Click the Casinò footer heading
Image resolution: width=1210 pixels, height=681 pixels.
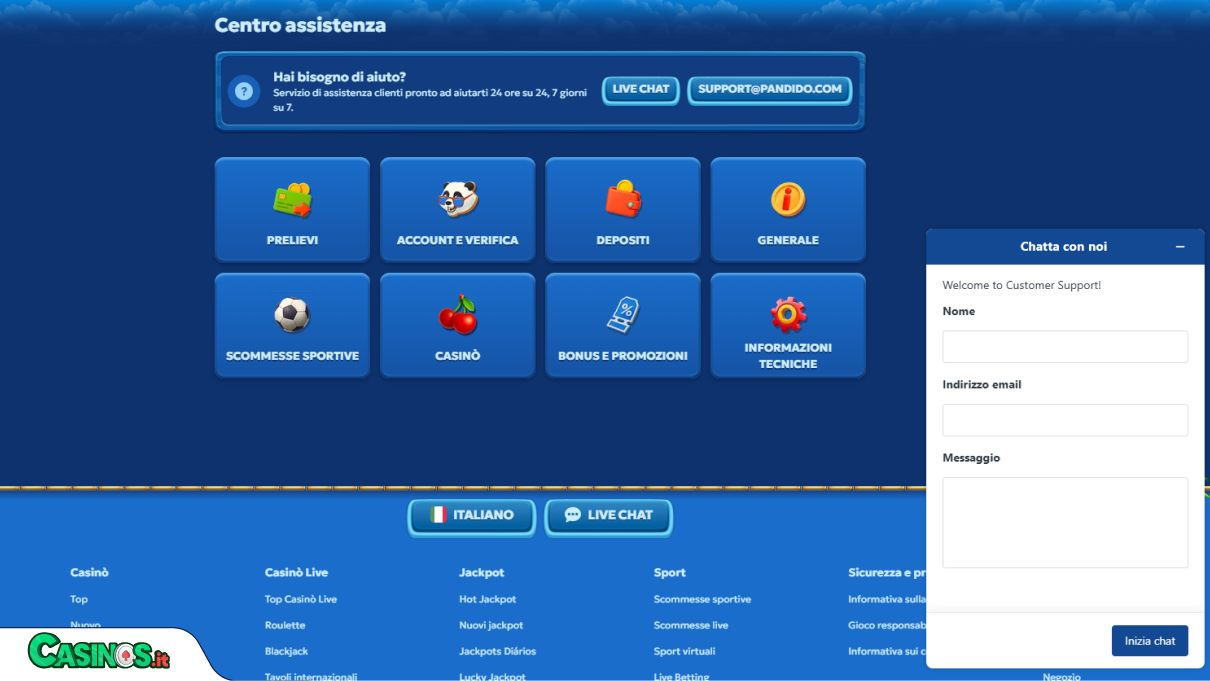tap(89, 573)
